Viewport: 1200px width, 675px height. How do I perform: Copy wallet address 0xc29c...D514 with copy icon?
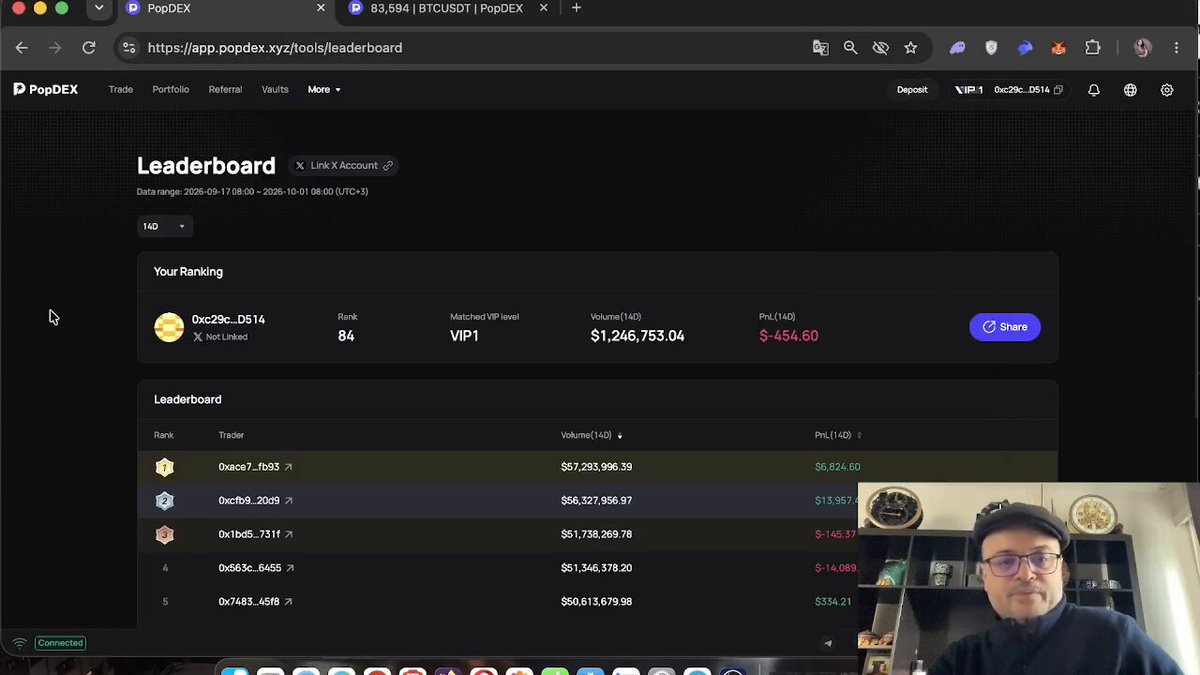pos(1058,90)
